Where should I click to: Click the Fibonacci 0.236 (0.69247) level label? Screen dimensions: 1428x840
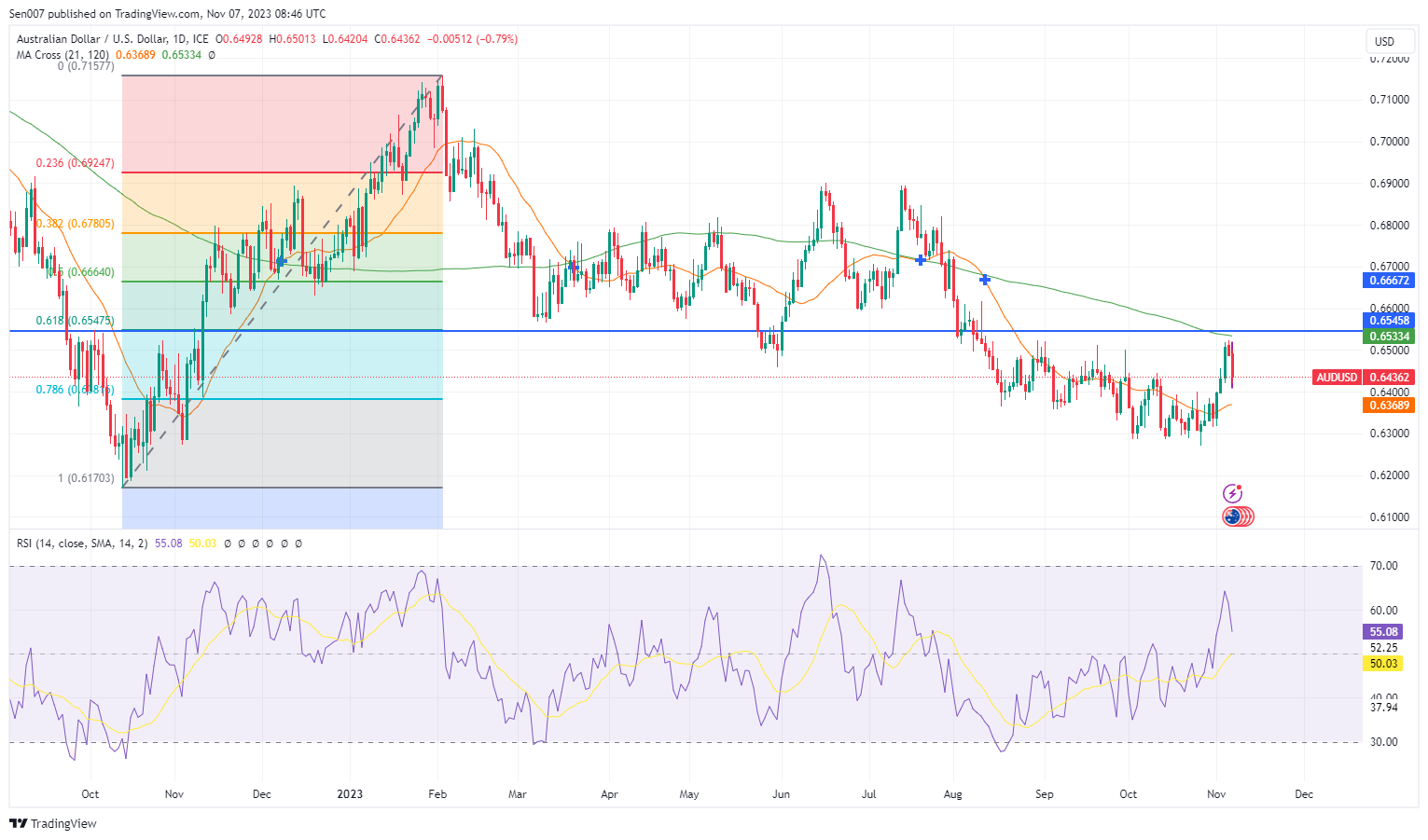click(x=76, y=163)
